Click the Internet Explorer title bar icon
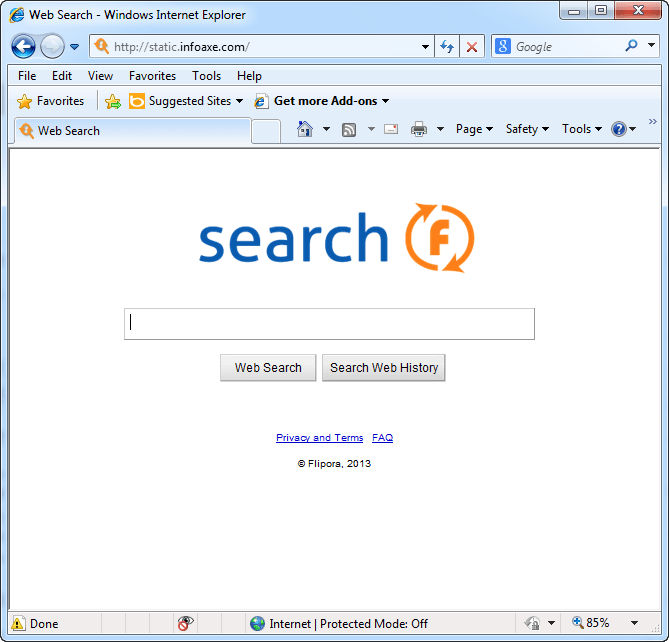The height and width of the screenshot is (642, 669). tap(17, 15)
